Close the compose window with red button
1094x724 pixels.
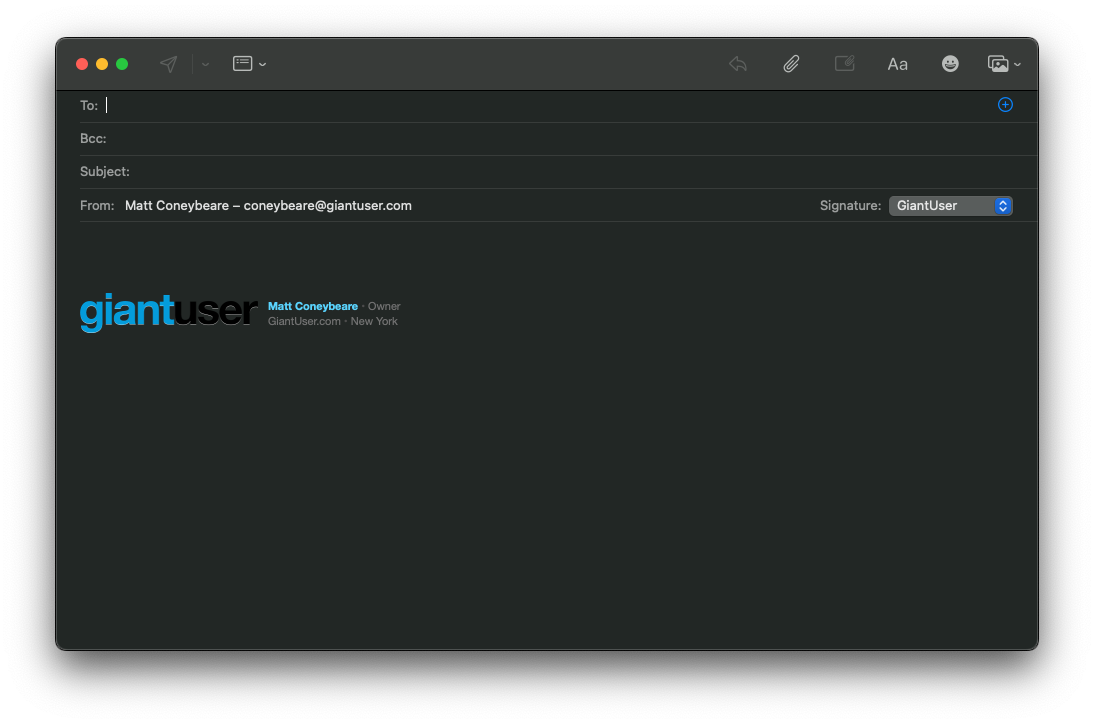tap(82, 64)
